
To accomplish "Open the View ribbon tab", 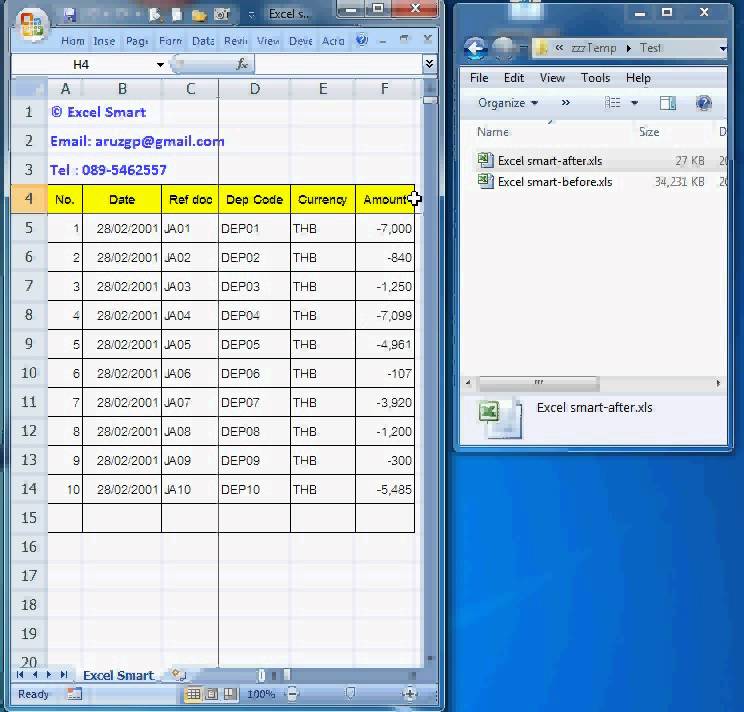I will [268, 41].
